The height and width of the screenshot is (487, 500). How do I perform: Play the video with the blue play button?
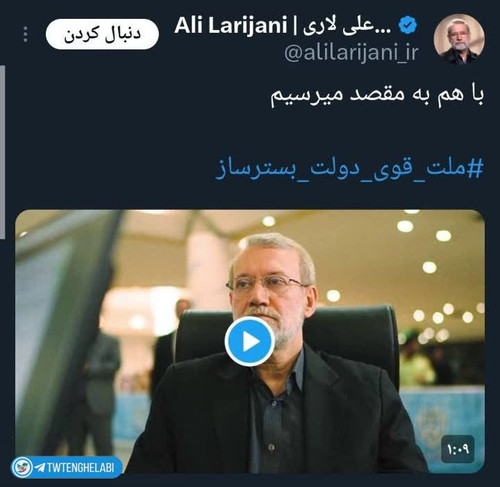click(x=250, y=342)
